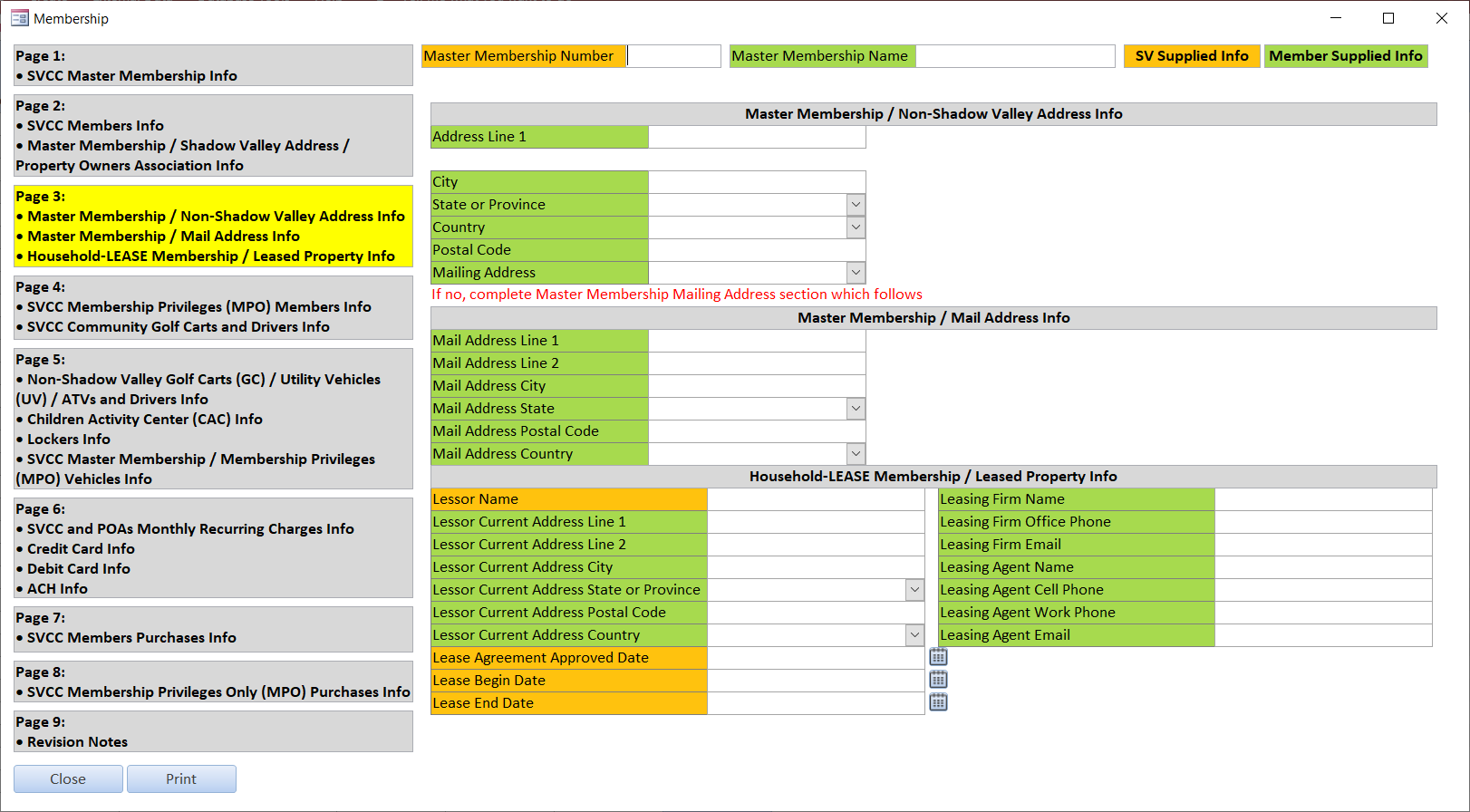Expand the State or Province dropdown
1470x812 pixels.
(x=856, y=205)
